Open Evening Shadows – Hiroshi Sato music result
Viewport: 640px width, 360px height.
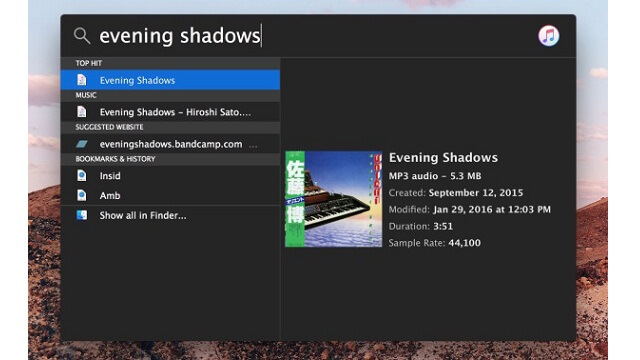point(170,112)
